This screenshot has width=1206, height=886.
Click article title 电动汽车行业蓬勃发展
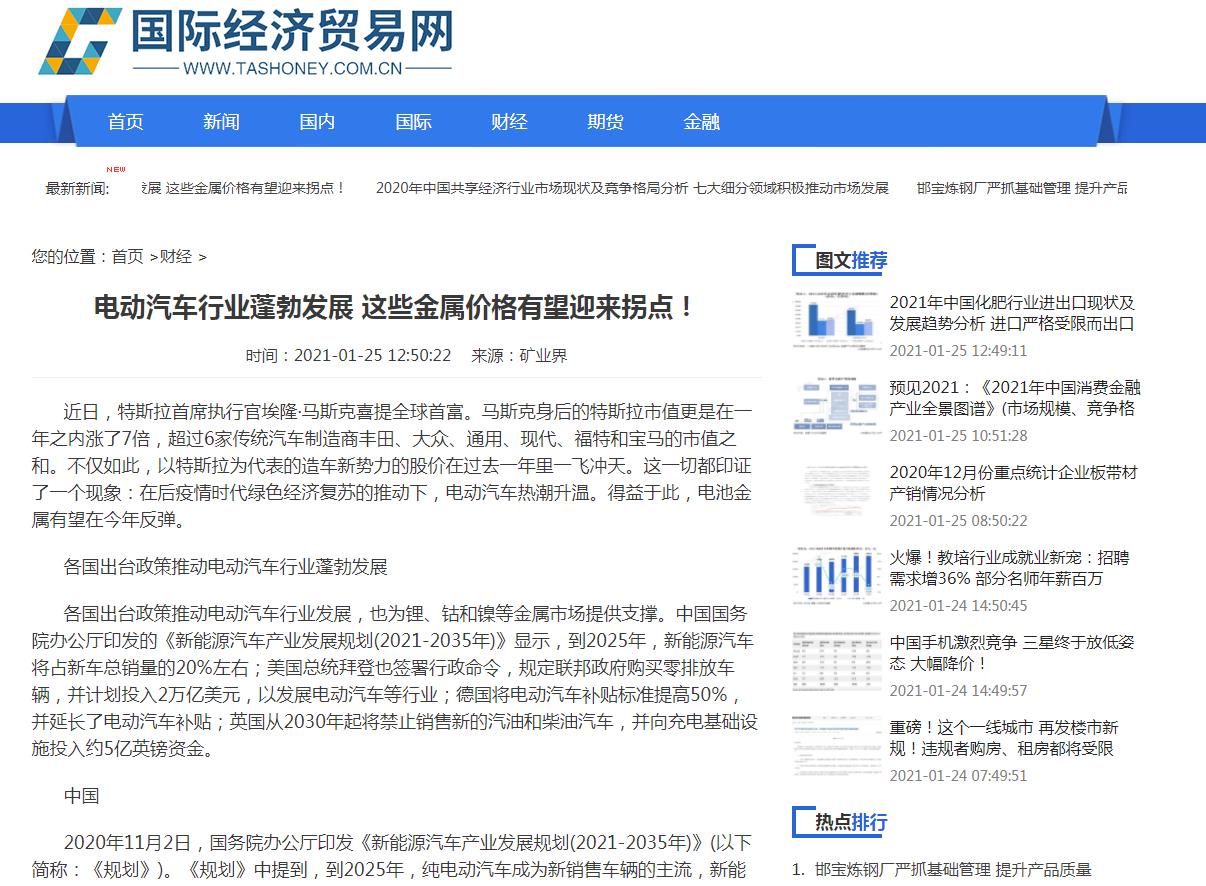(395, 307)
